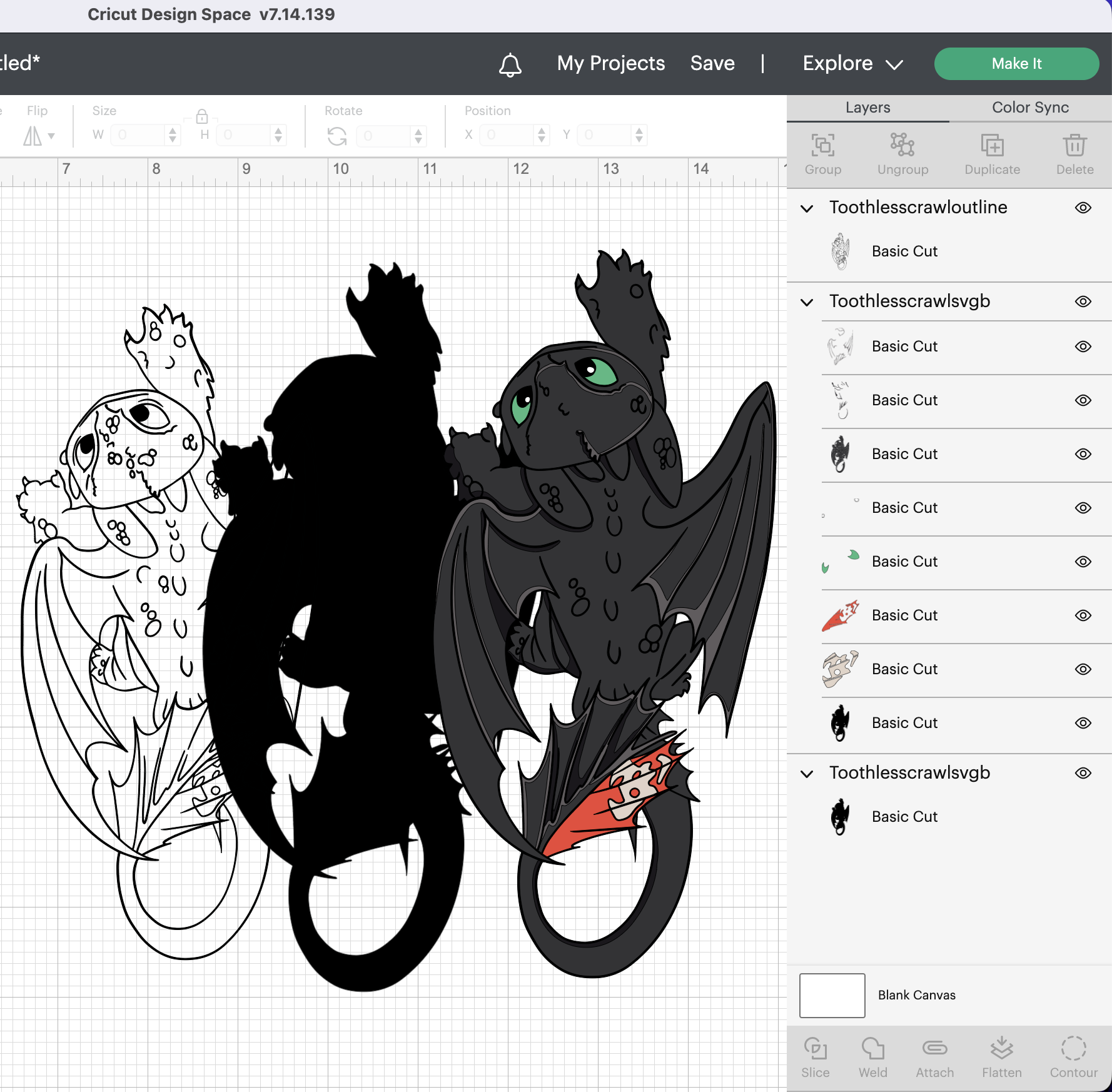Switch to the Color Sync tab
This screenshot has height=1092, width=1112.
(x=1029, y=107)
